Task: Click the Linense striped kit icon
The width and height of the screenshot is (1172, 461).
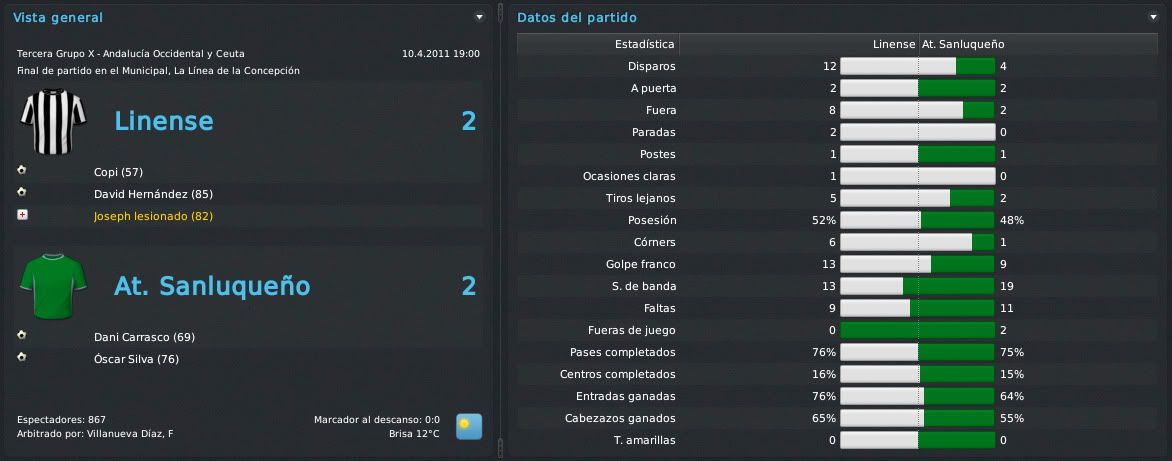Action: coord(53,122)
